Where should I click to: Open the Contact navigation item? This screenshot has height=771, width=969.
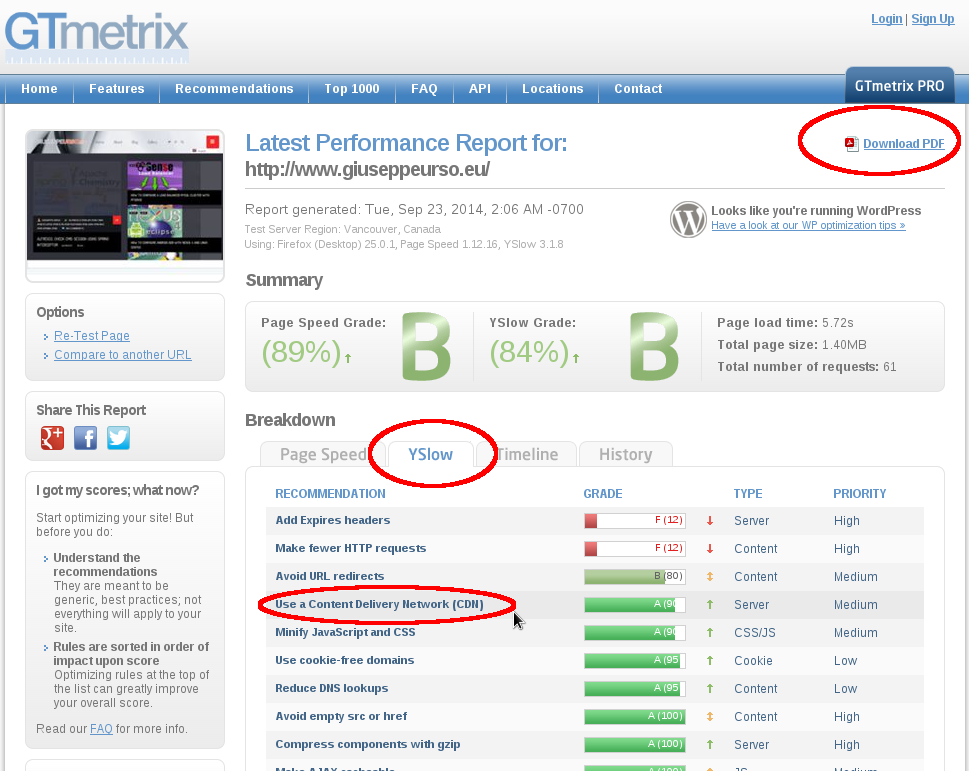coord(638,89)
